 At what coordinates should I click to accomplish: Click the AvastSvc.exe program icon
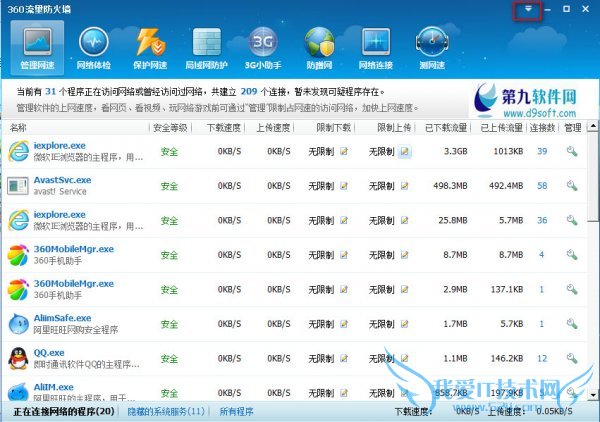coord(18,186)
